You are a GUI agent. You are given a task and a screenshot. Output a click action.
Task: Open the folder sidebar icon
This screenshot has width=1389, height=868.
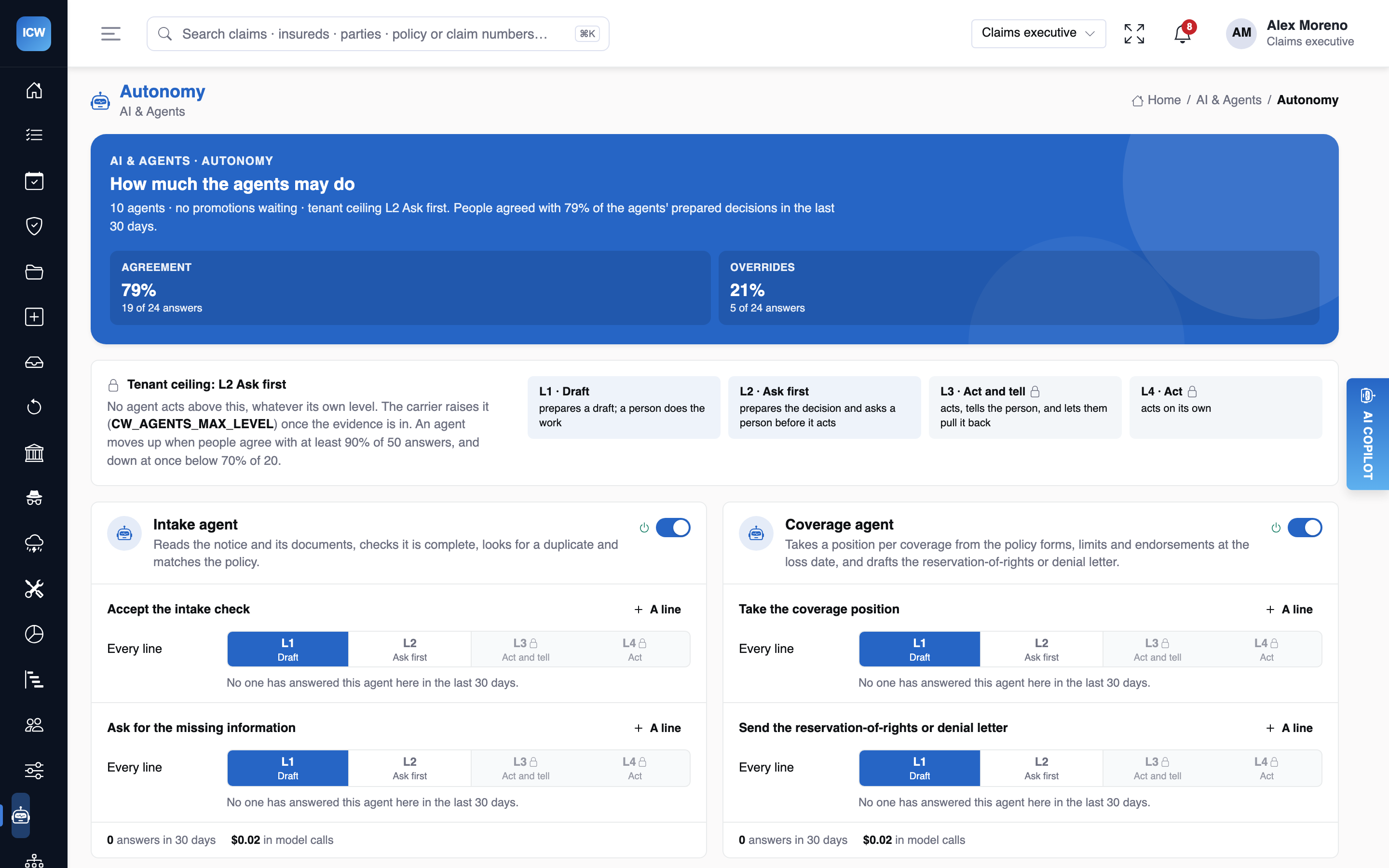click(x=34, y=271)
